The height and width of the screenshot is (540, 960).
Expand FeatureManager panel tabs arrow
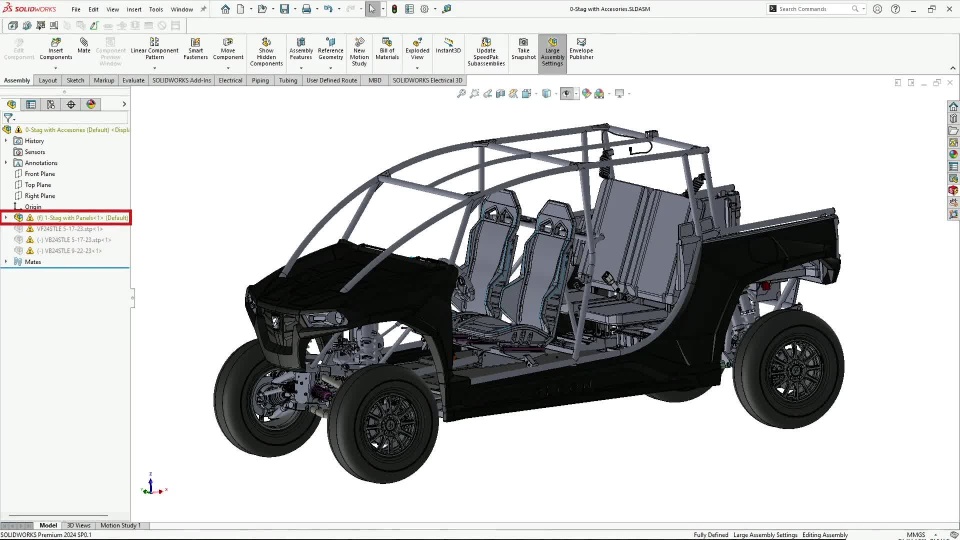coord(124,105)
